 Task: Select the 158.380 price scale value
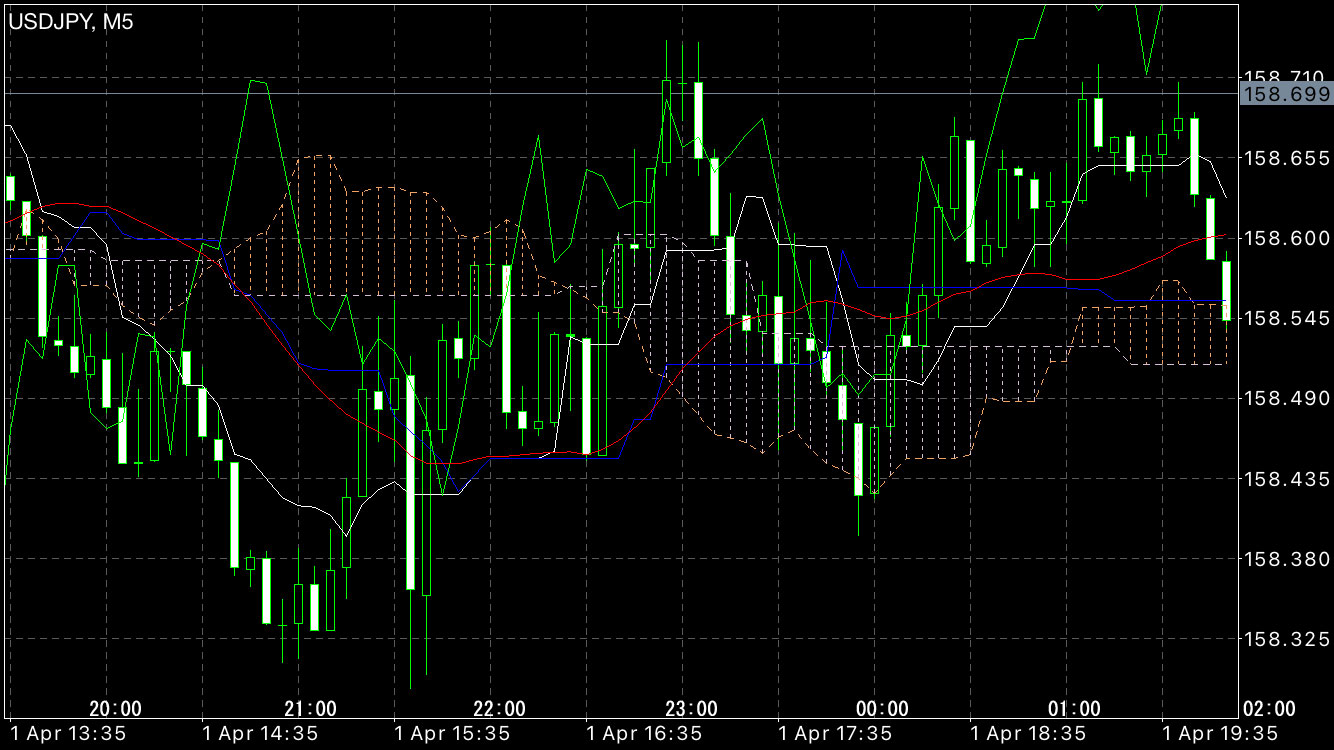coord(1284,559)
